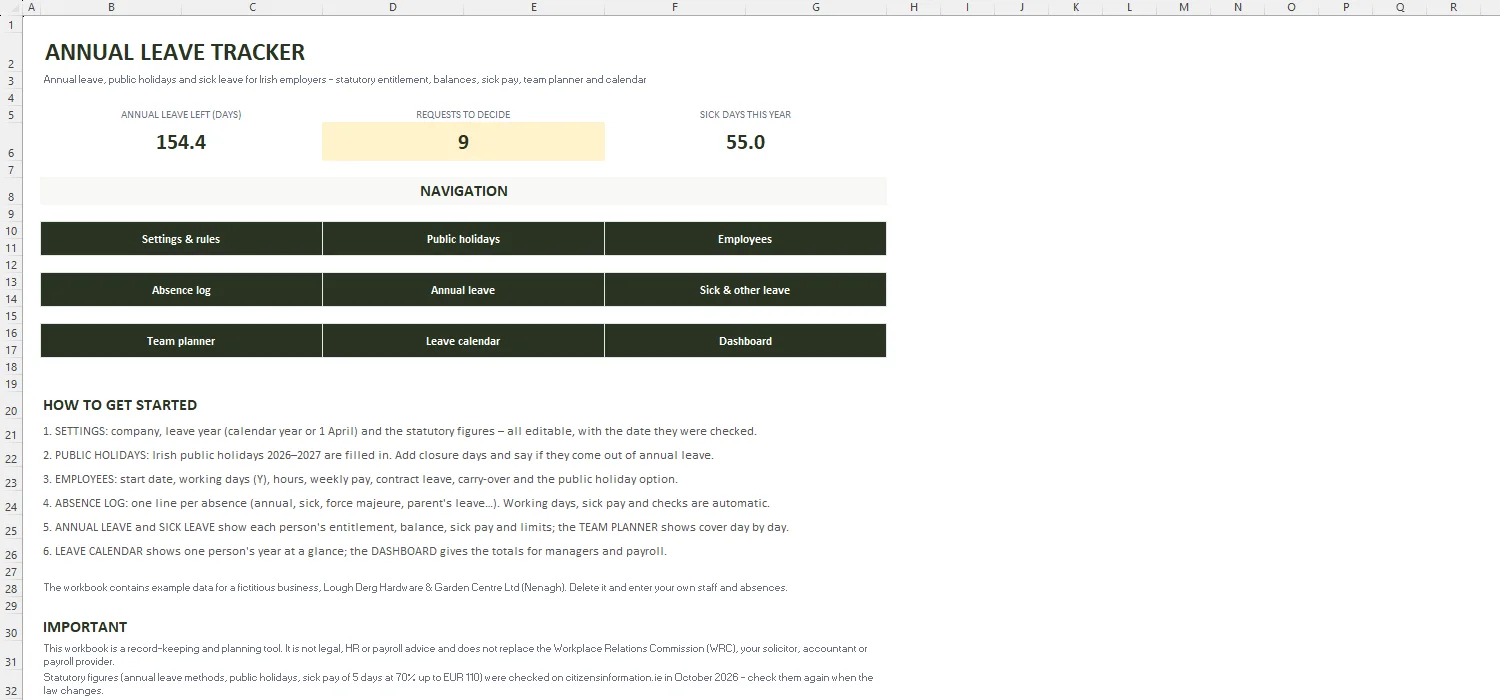
Task: Open the Dashboard navigation button
Action: (x=745, y=341)
